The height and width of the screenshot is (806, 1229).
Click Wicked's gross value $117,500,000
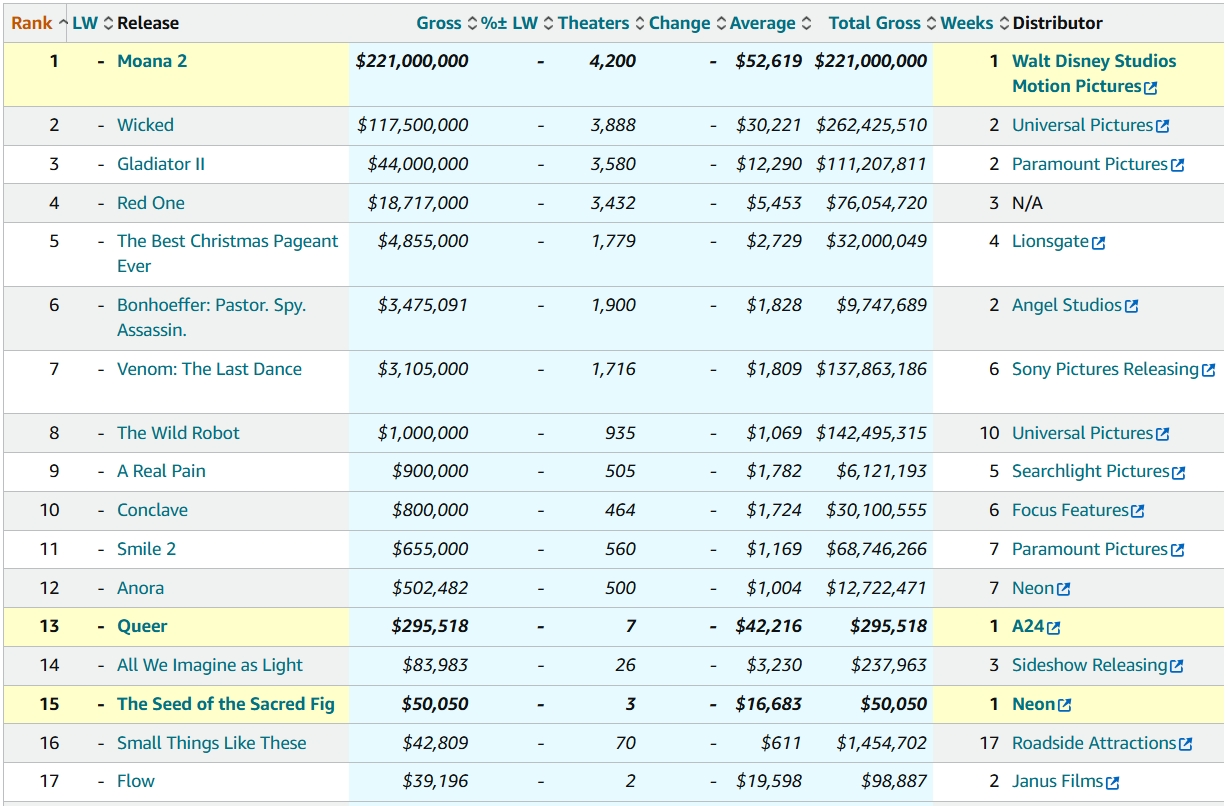tap(413, 125)
